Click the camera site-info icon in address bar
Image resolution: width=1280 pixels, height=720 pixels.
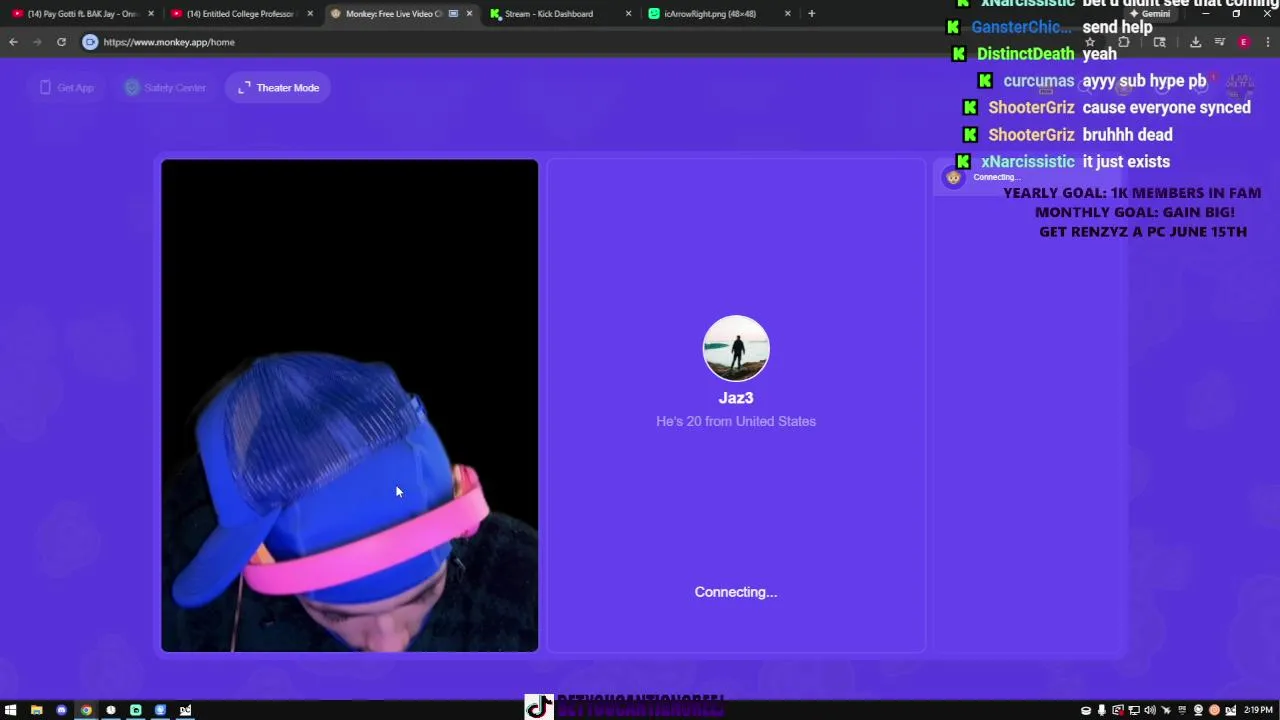click(x=90, y=42)
